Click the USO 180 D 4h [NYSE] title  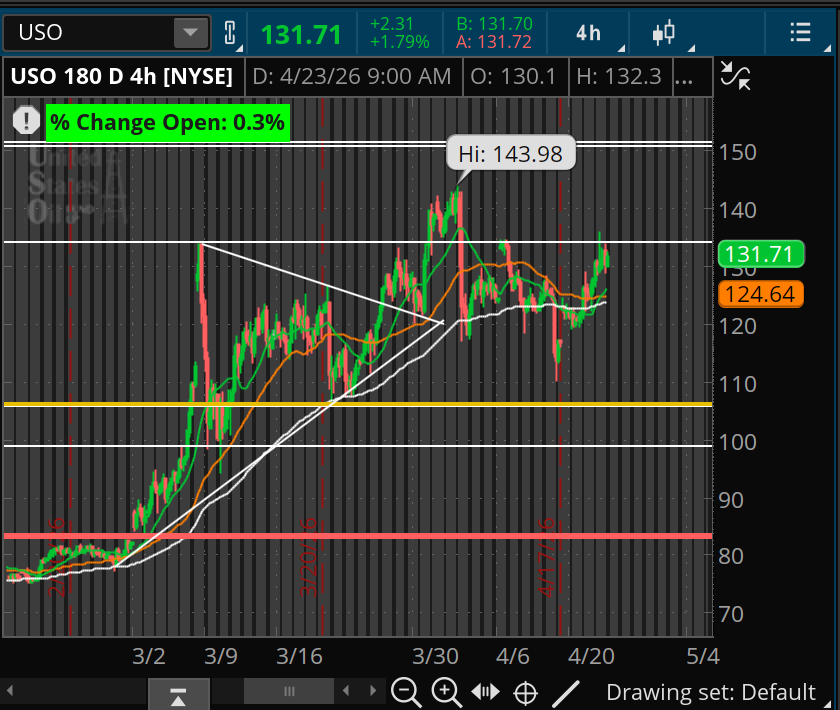point(122,77)
